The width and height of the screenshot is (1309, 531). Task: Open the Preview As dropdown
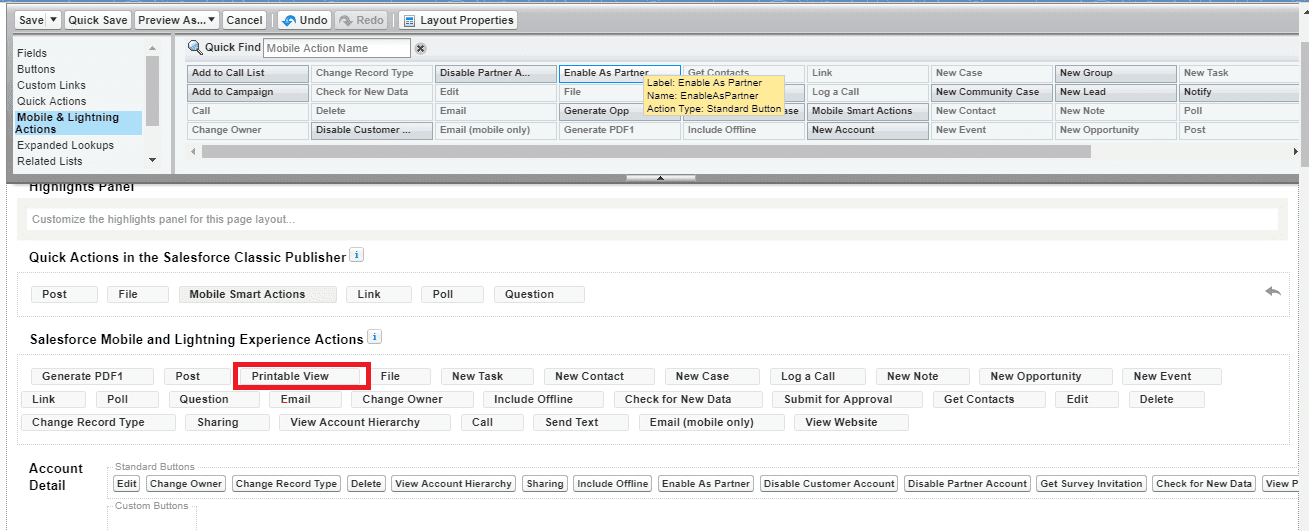(177, 20)
